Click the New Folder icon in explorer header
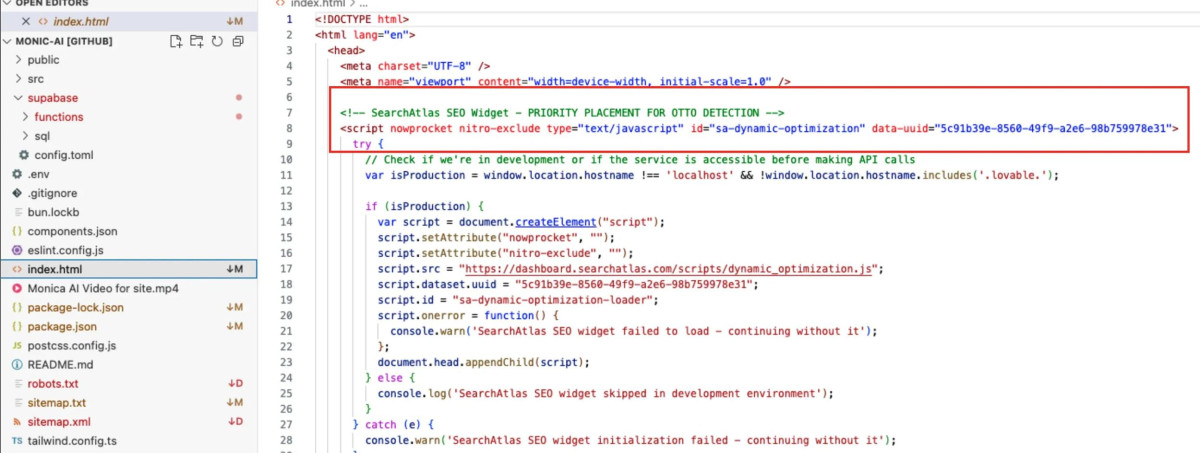This screenshot has height=453, width=1200. click(197, 41)
